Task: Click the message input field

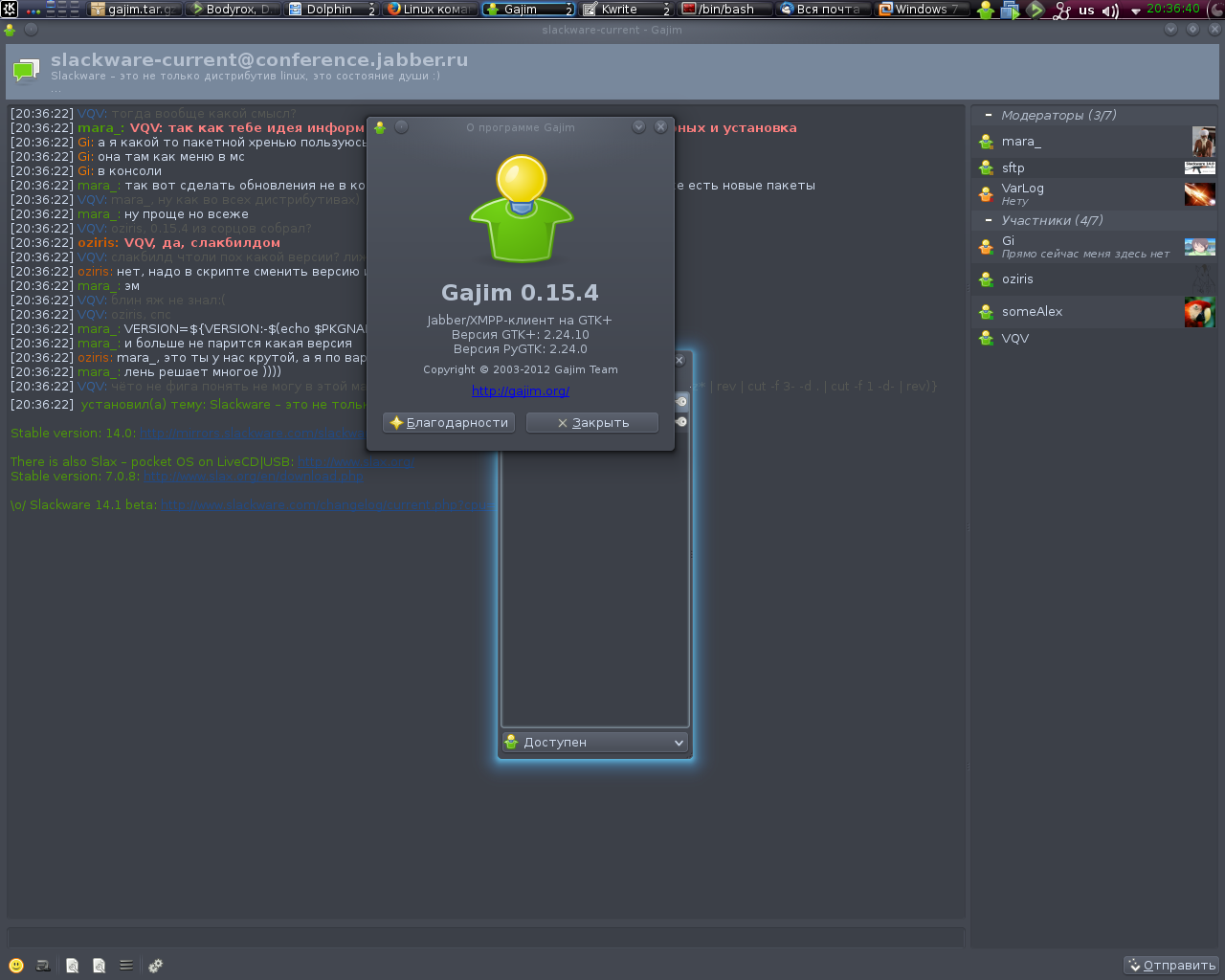Action: (x=485, y=937)
